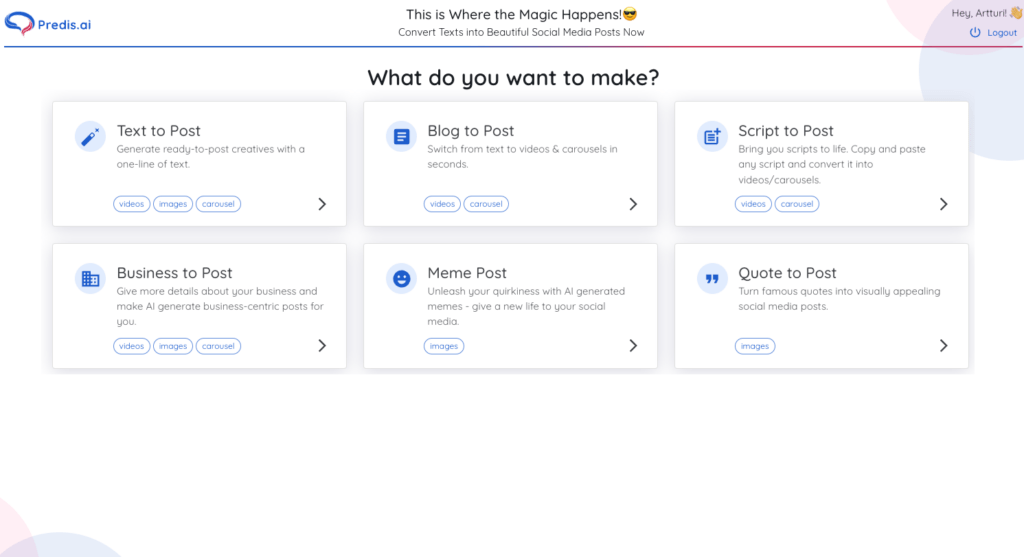Open Blog to Post via its chevron arrow
Image resolution: width=1024 pixels, height=557 pixels.
[x=633, y=204]
